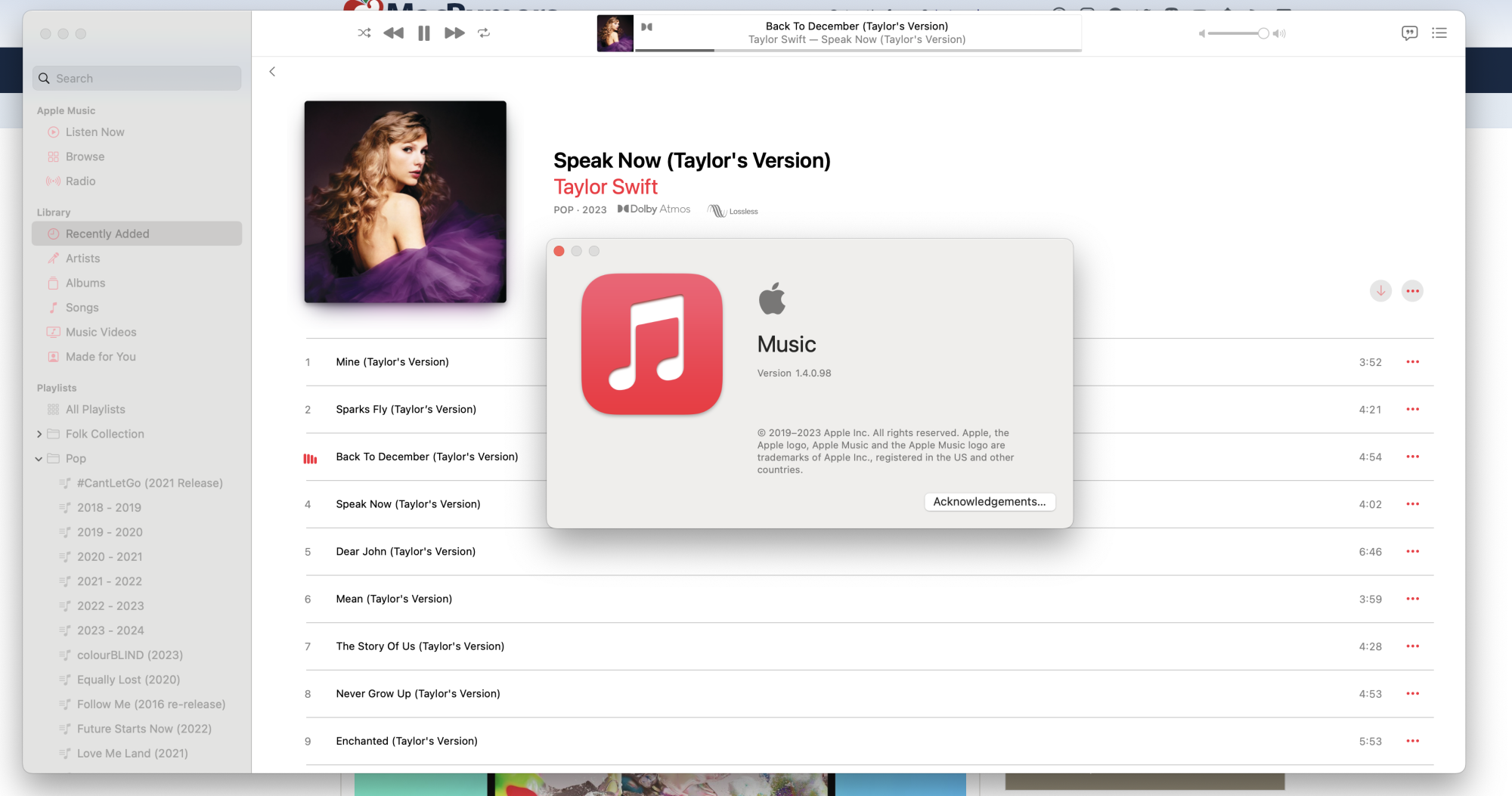Open more options for Dear John

[1412, 552]
